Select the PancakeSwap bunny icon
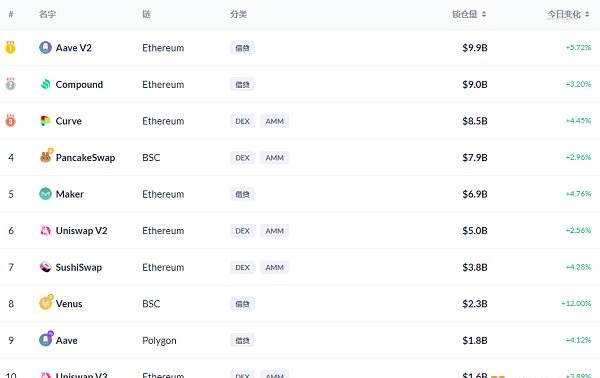This screenshot has height=378, width=600. point(46,156)
